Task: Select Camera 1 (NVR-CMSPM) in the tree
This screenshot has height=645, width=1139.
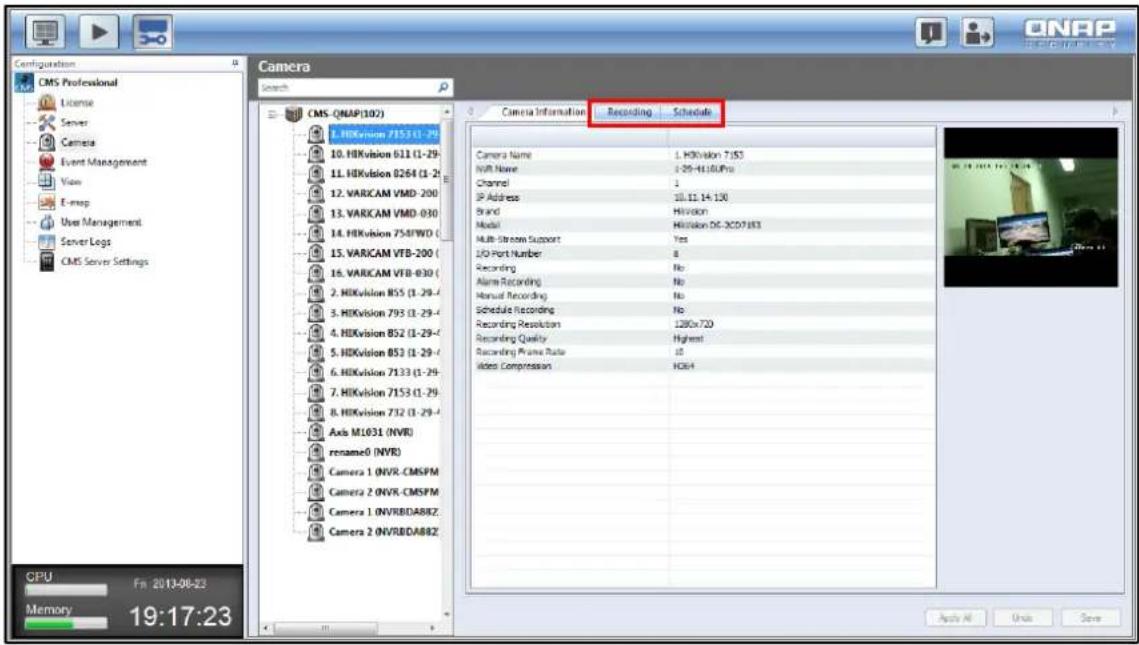Action: (x=384, y=471)
